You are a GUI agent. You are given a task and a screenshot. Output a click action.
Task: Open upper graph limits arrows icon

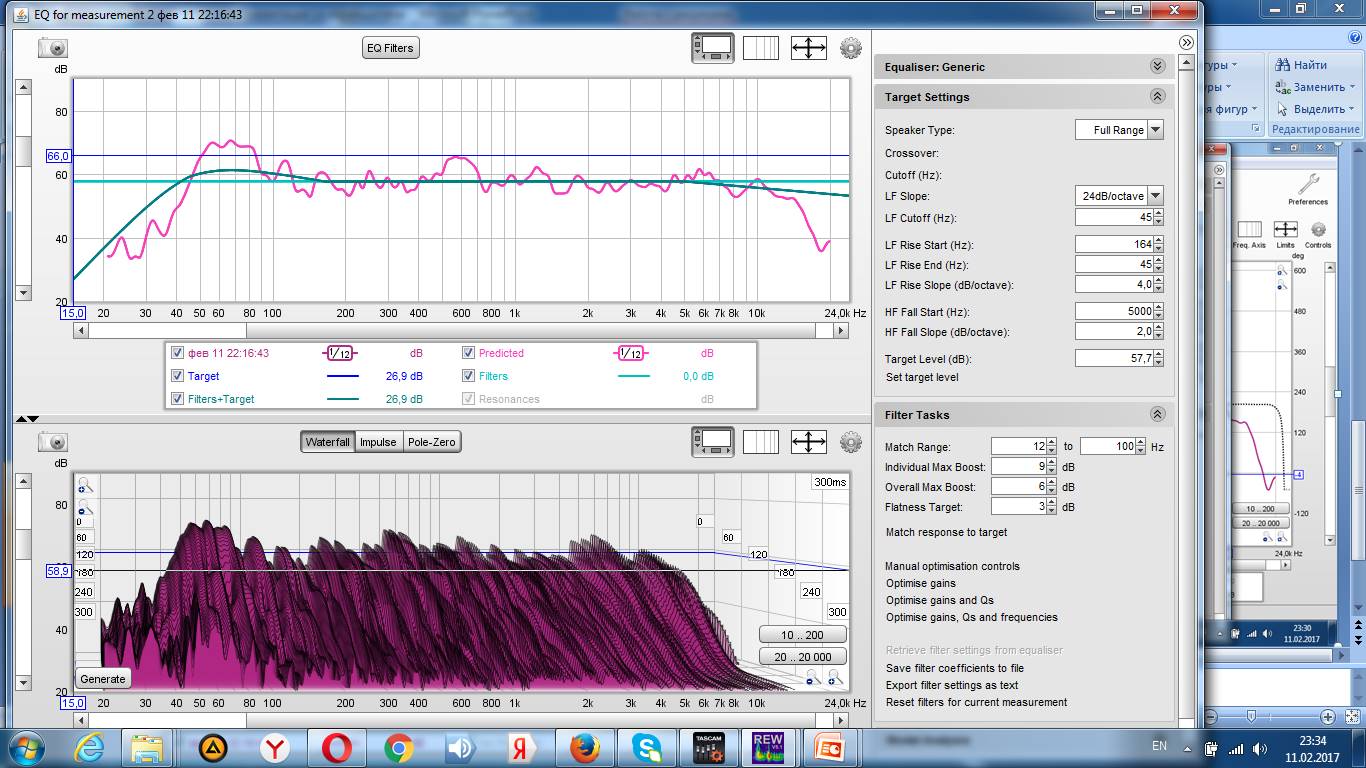pyautogui.click(x=808, y=48)
